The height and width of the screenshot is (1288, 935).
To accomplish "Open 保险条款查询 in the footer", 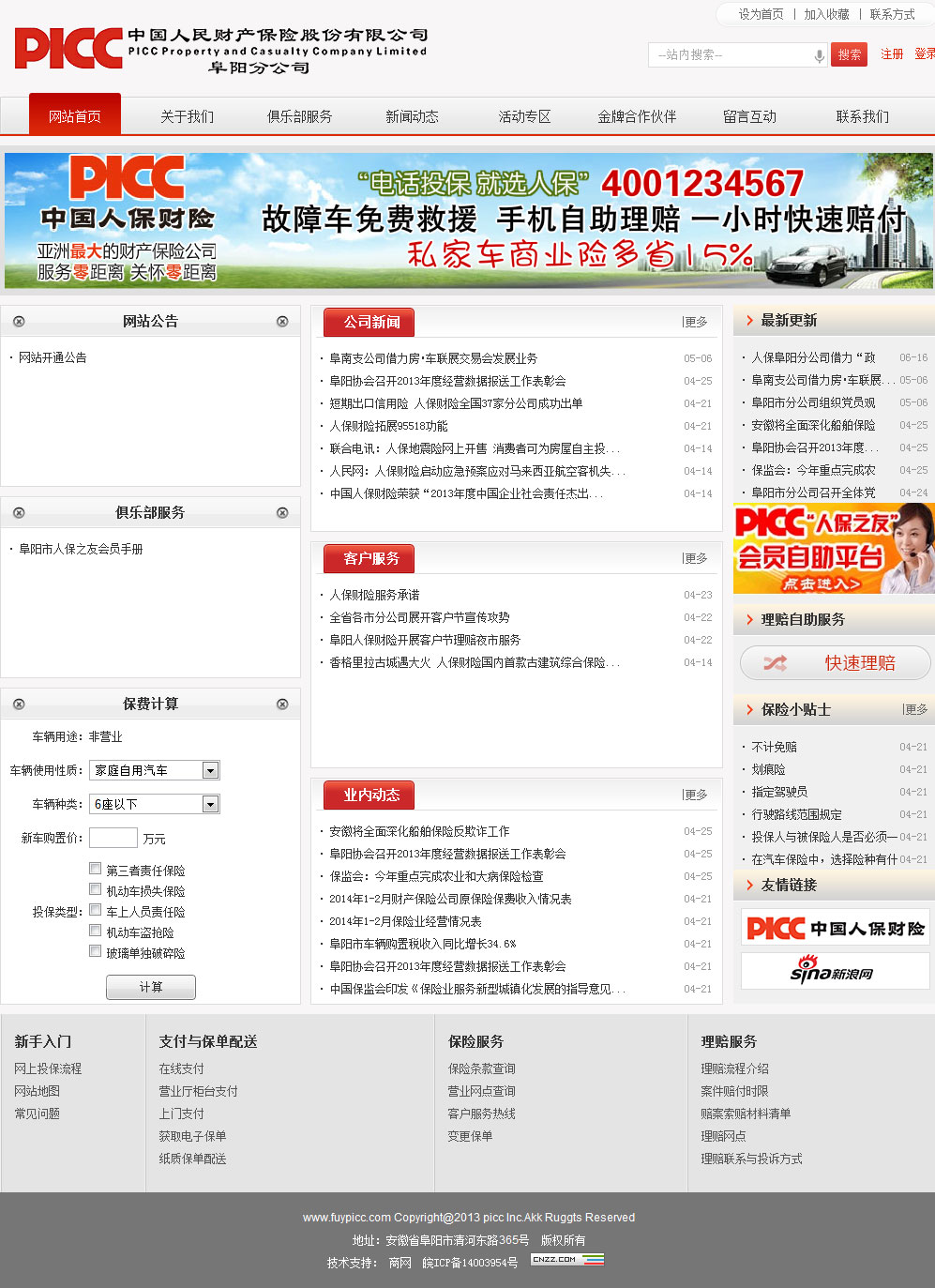I will tap(481, 1068).
